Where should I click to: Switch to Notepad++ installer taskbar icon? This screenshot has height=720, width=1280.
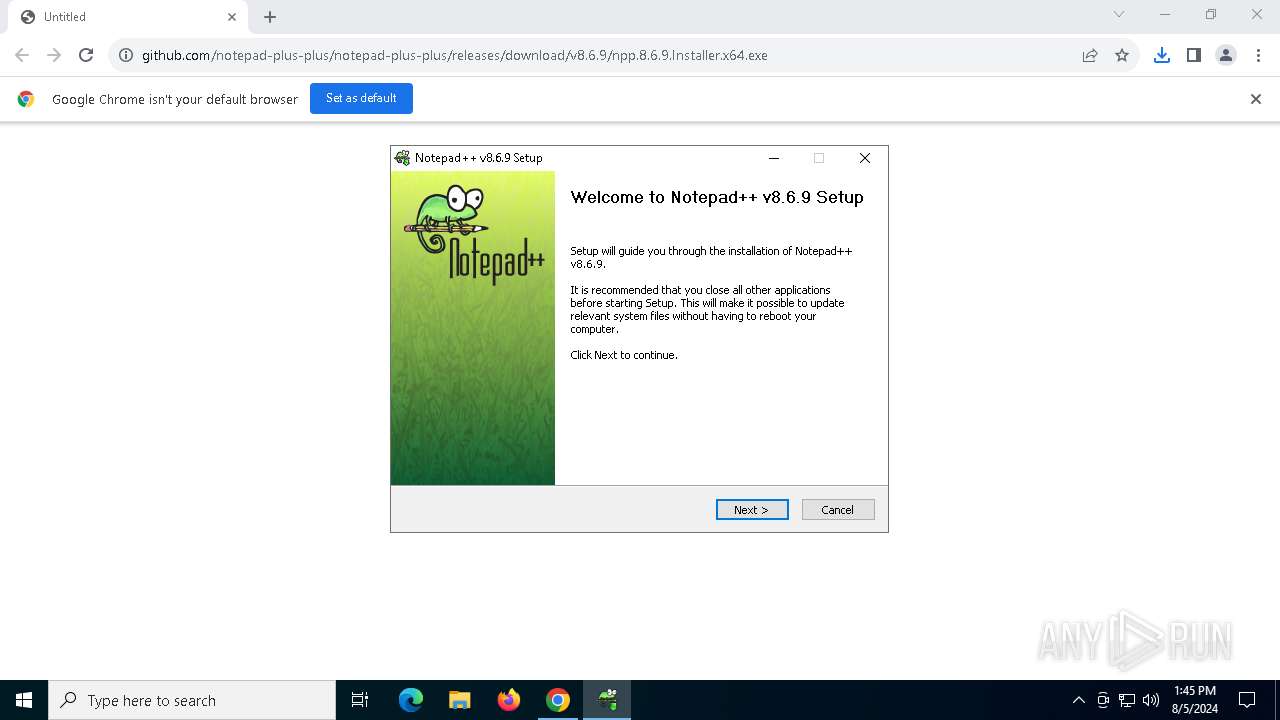click(607, 700)
